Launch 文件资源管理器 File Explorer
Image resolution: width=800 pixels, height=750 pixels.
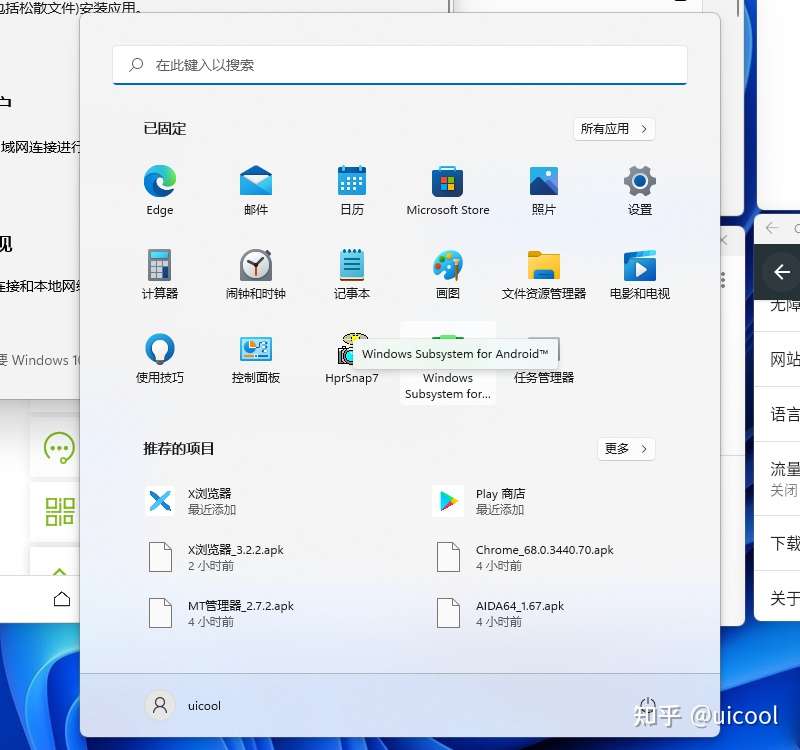click(x=543, y=273)
